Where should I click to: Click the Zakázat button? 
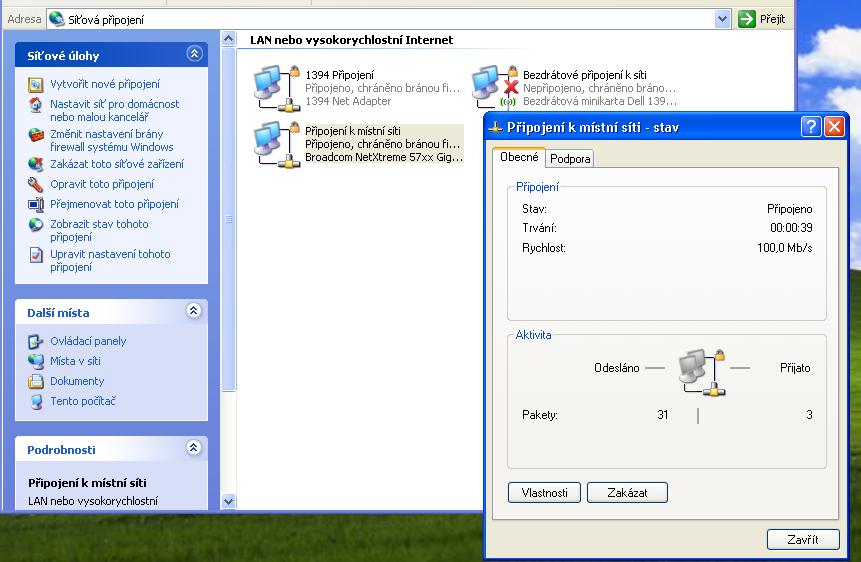point(627,493)
